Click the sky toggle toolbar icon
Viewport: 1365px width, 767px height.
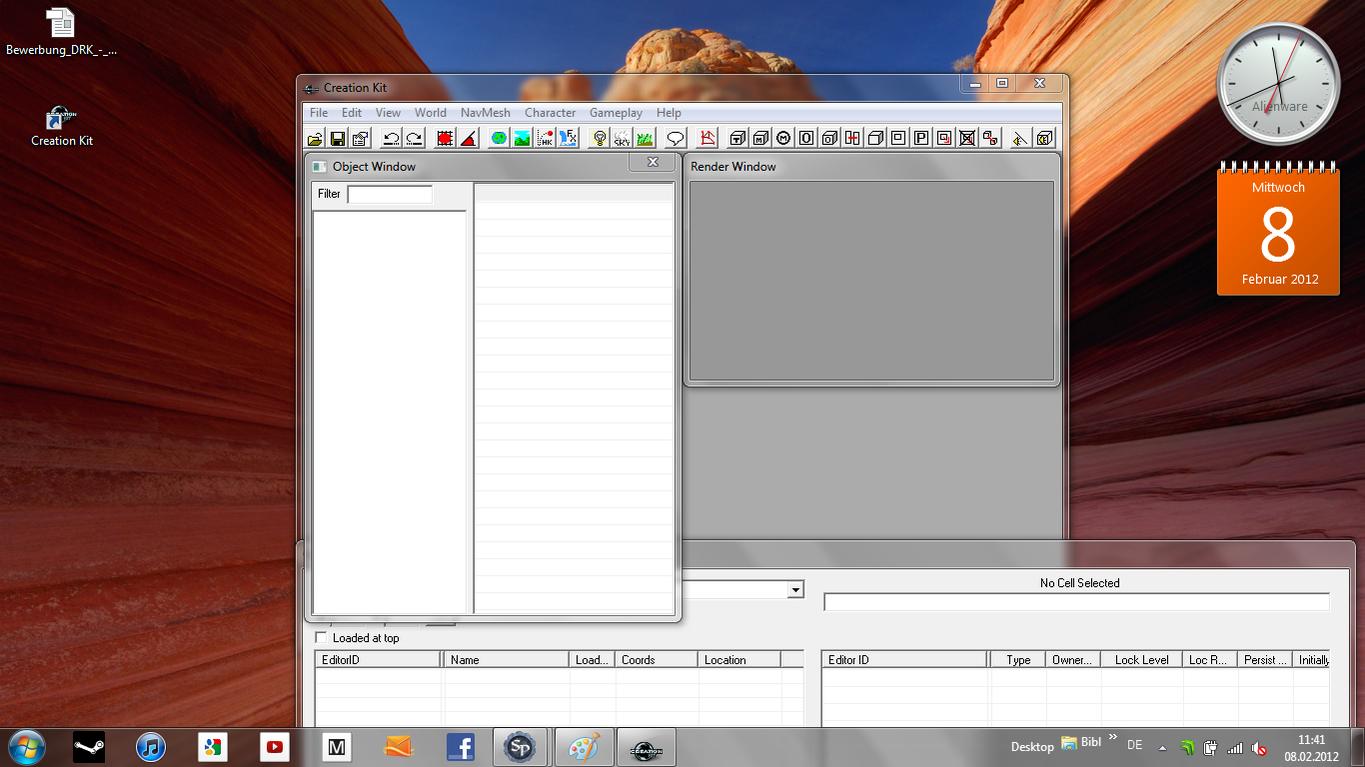622,139
